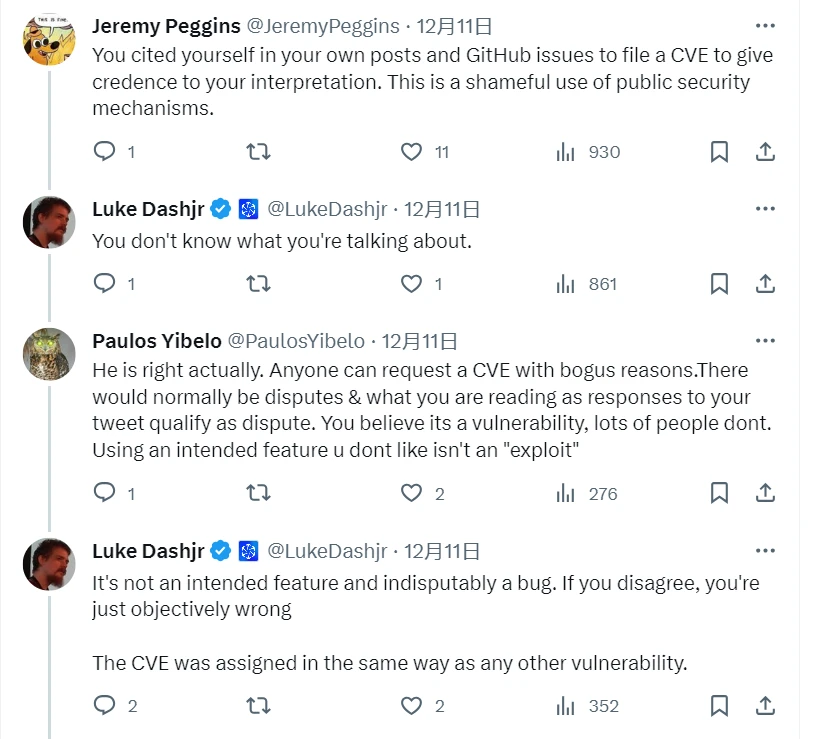Reply to Luke Dashjr's last tweet
Viewport: 827px width, 739px height.
tap(105, 706)
